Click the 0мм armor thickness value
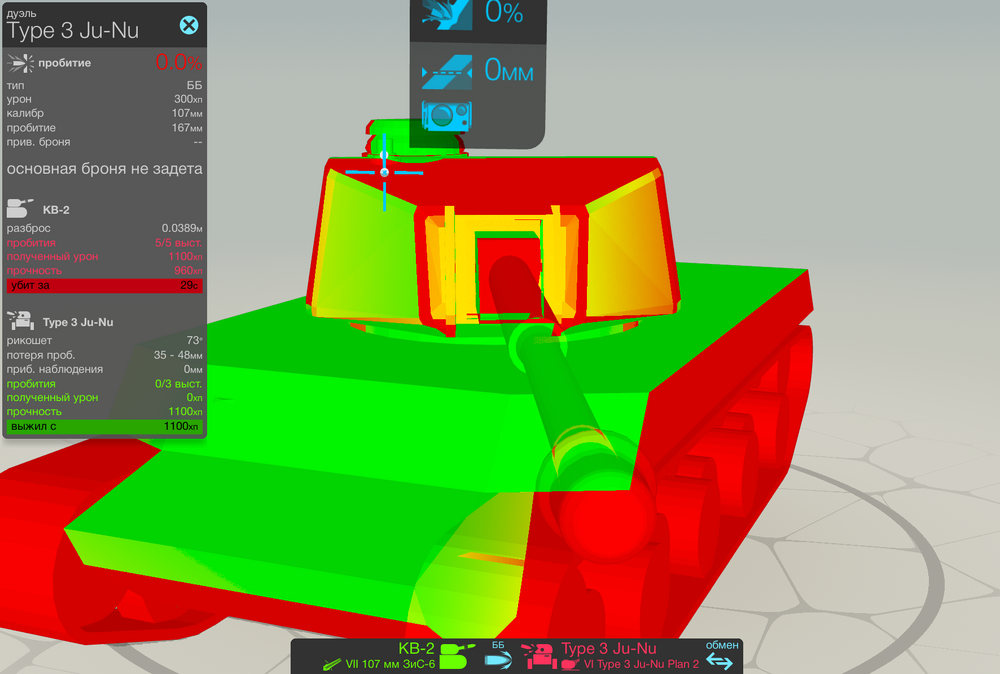 click(x=509, y=70)
